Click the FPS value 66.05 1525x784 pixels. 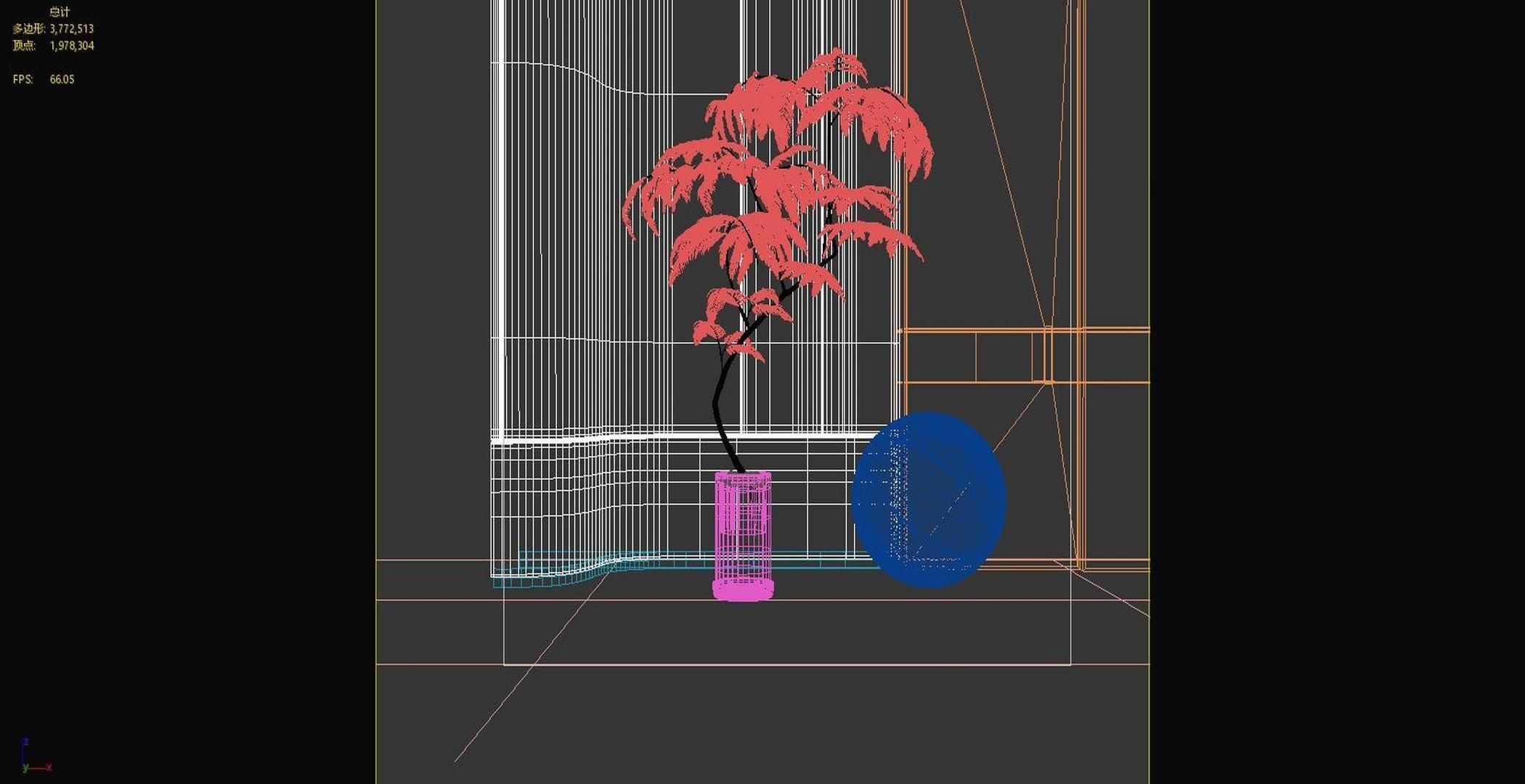60,80
